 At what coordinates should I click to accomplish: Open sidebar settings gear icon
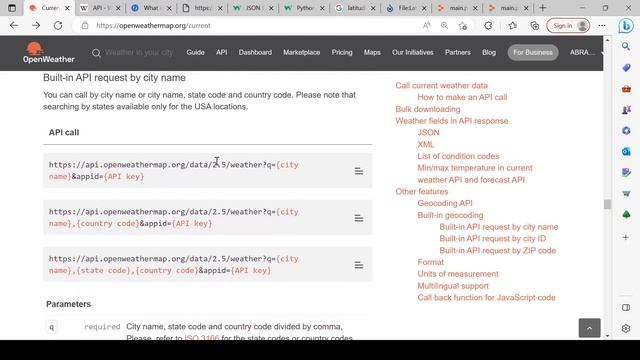[626, 328]
